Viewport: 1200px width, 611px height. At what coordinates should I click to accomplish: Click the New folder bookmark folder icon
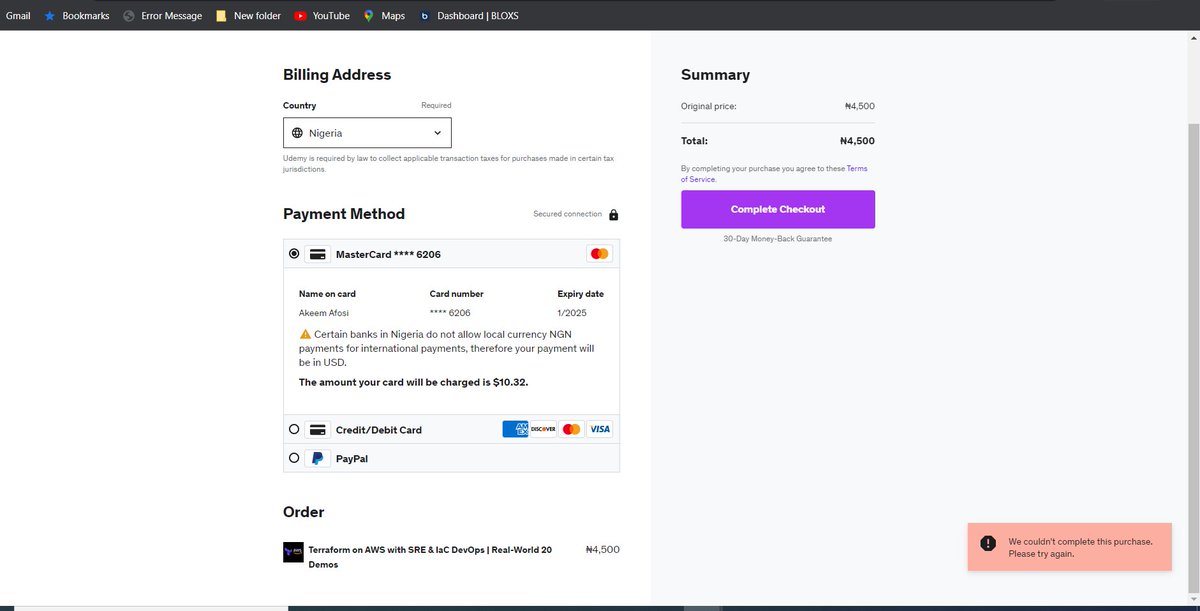[x=221, y=16]
